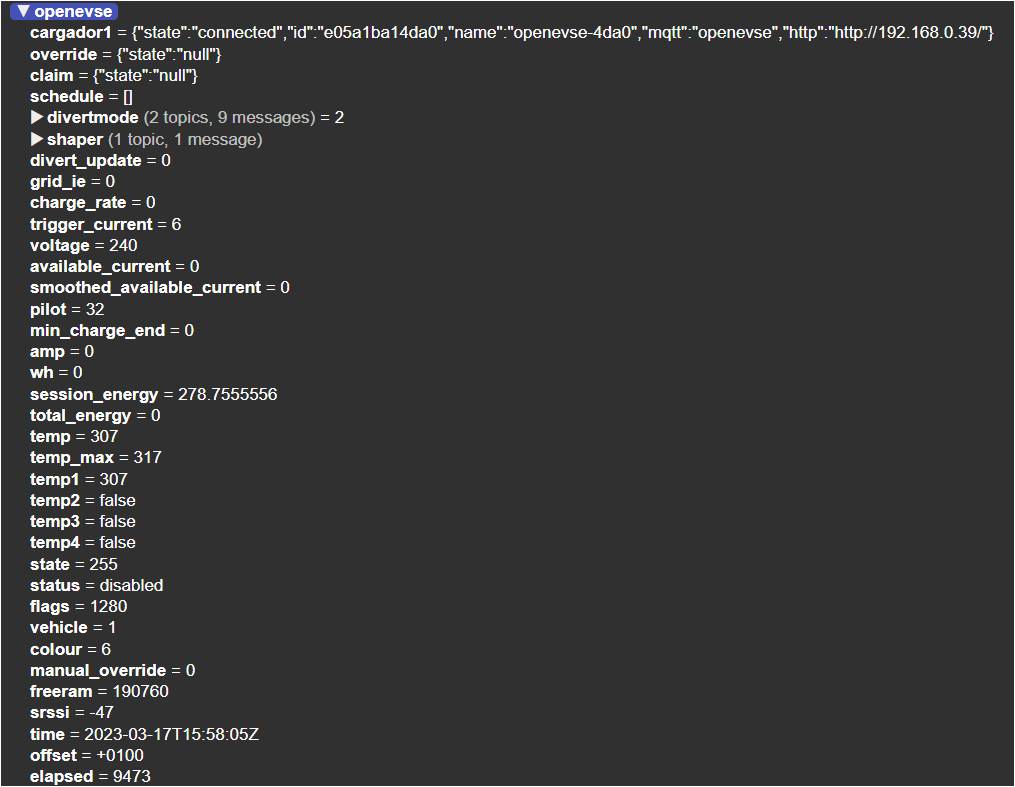Select the voltage topic showing 240
1015x787 pixels.
(59, 245)
